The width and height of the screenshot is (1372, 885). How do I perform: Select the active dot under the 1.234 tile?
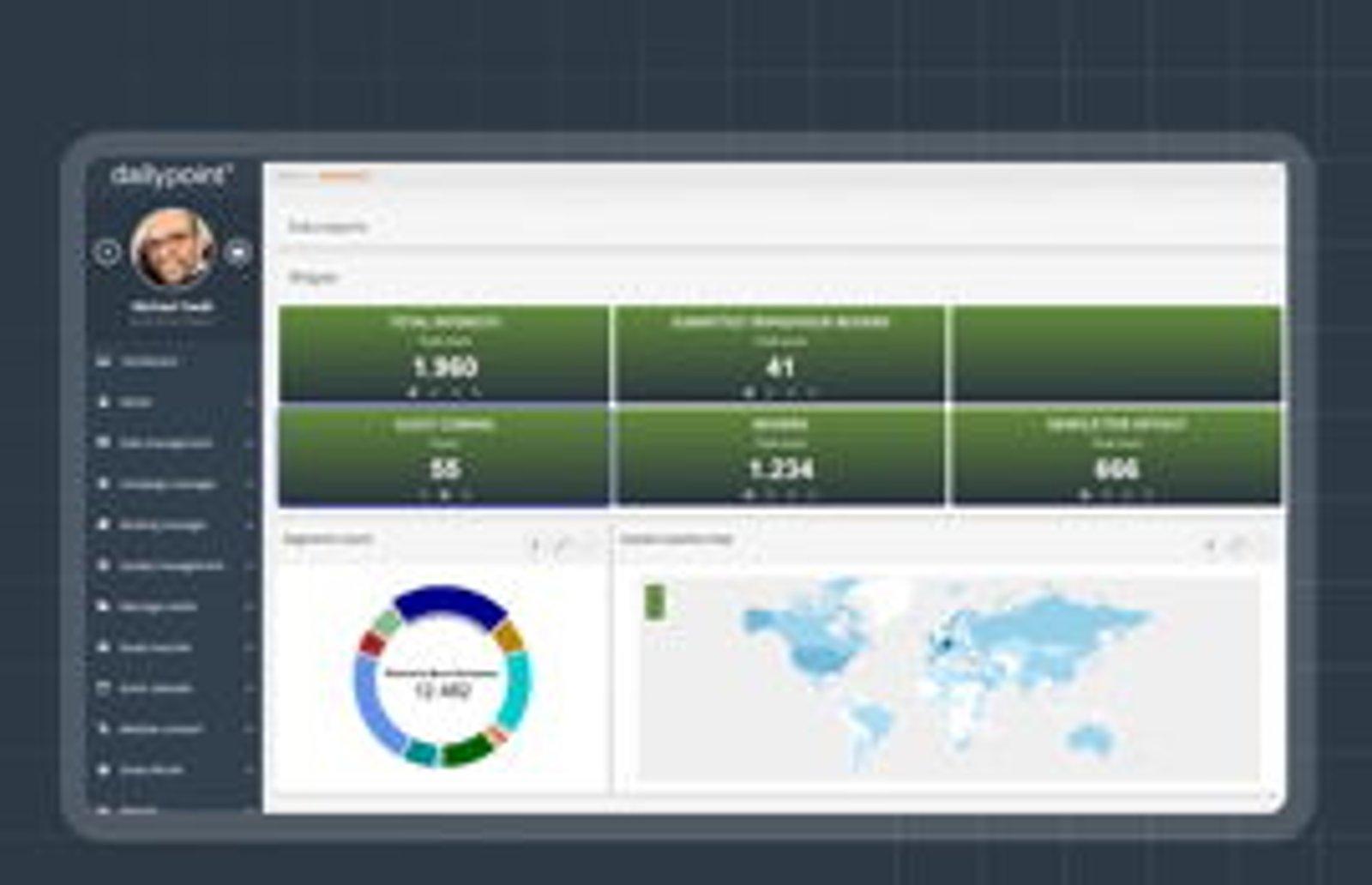coord(749,495)
